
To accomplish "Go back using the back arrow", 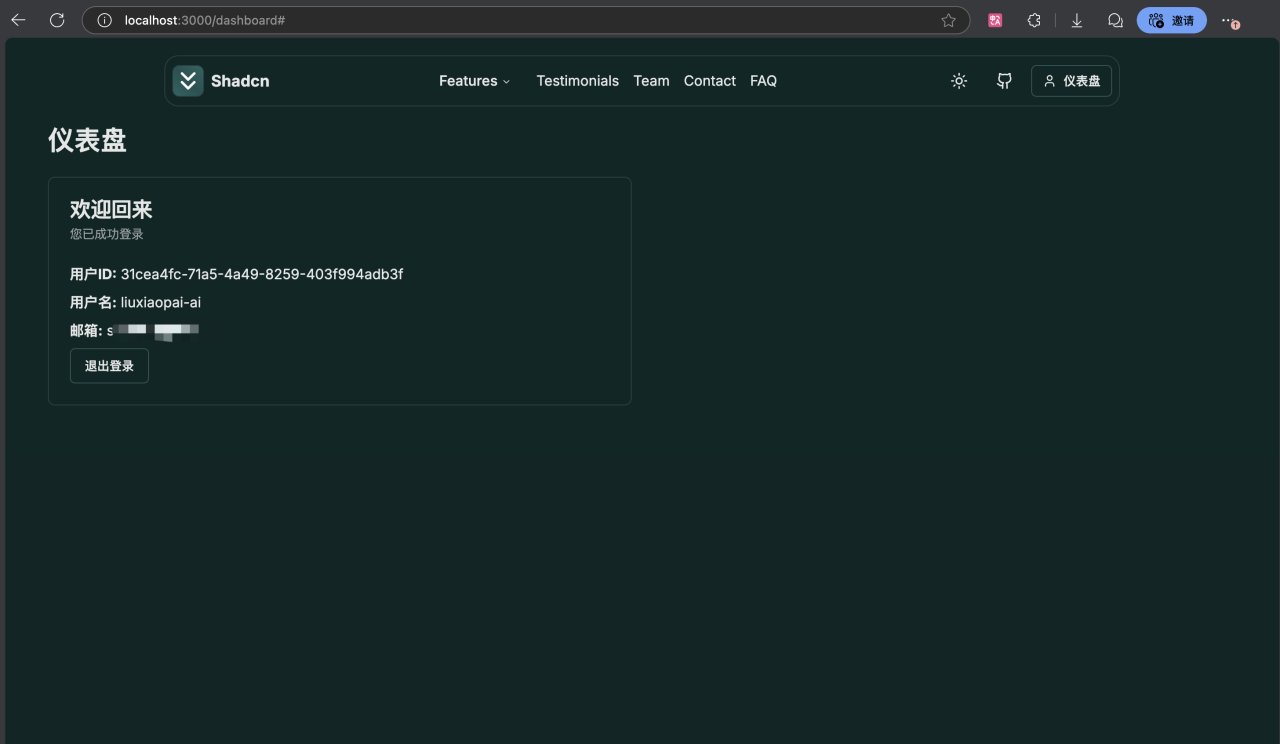I will (18, 20).
